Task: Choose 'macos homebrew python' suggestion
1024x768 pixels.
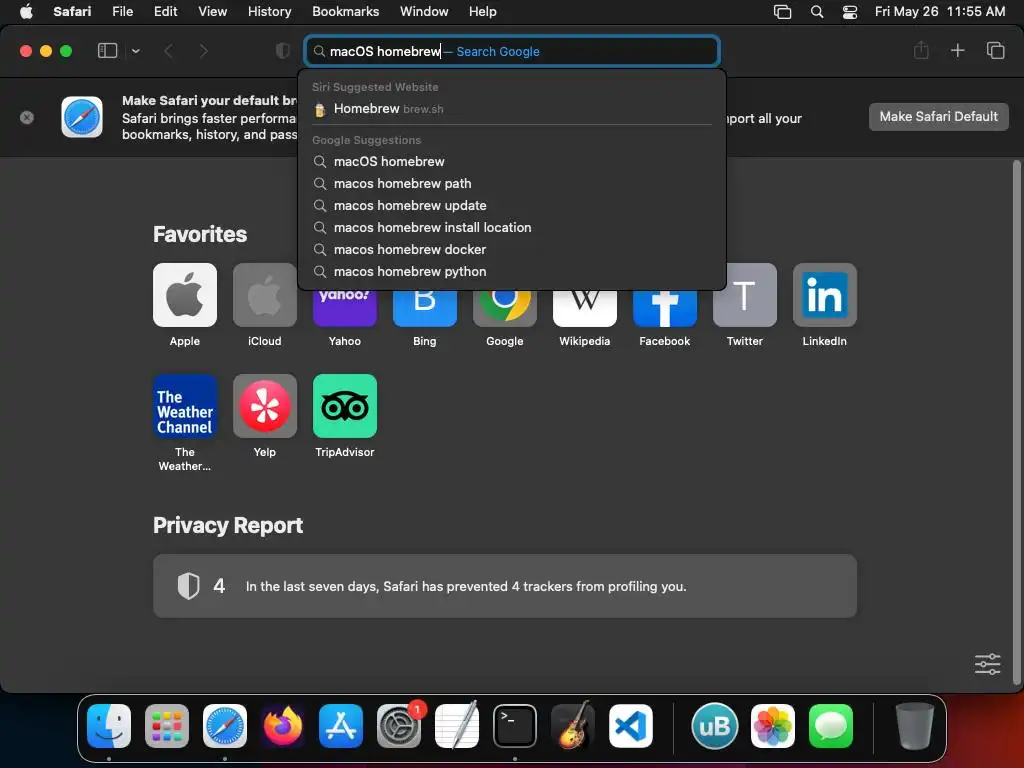Action: pos(512,272)
